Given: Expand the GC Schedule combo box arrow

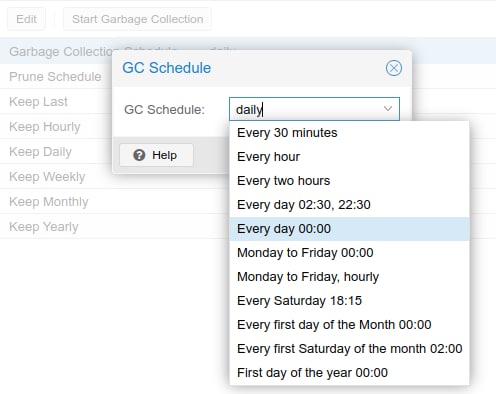Looking at the screenshot, I should click(388, 109).
